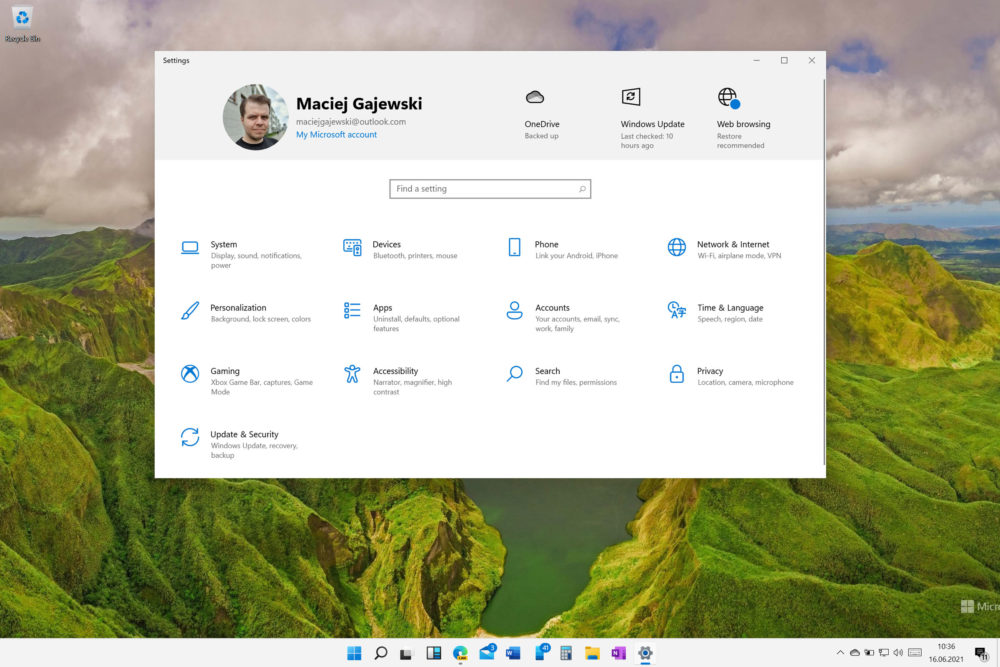Screen dimensions: 1000x667
Task: Open the Devices keyboard and speaker icon
Action: coord(352,247)
